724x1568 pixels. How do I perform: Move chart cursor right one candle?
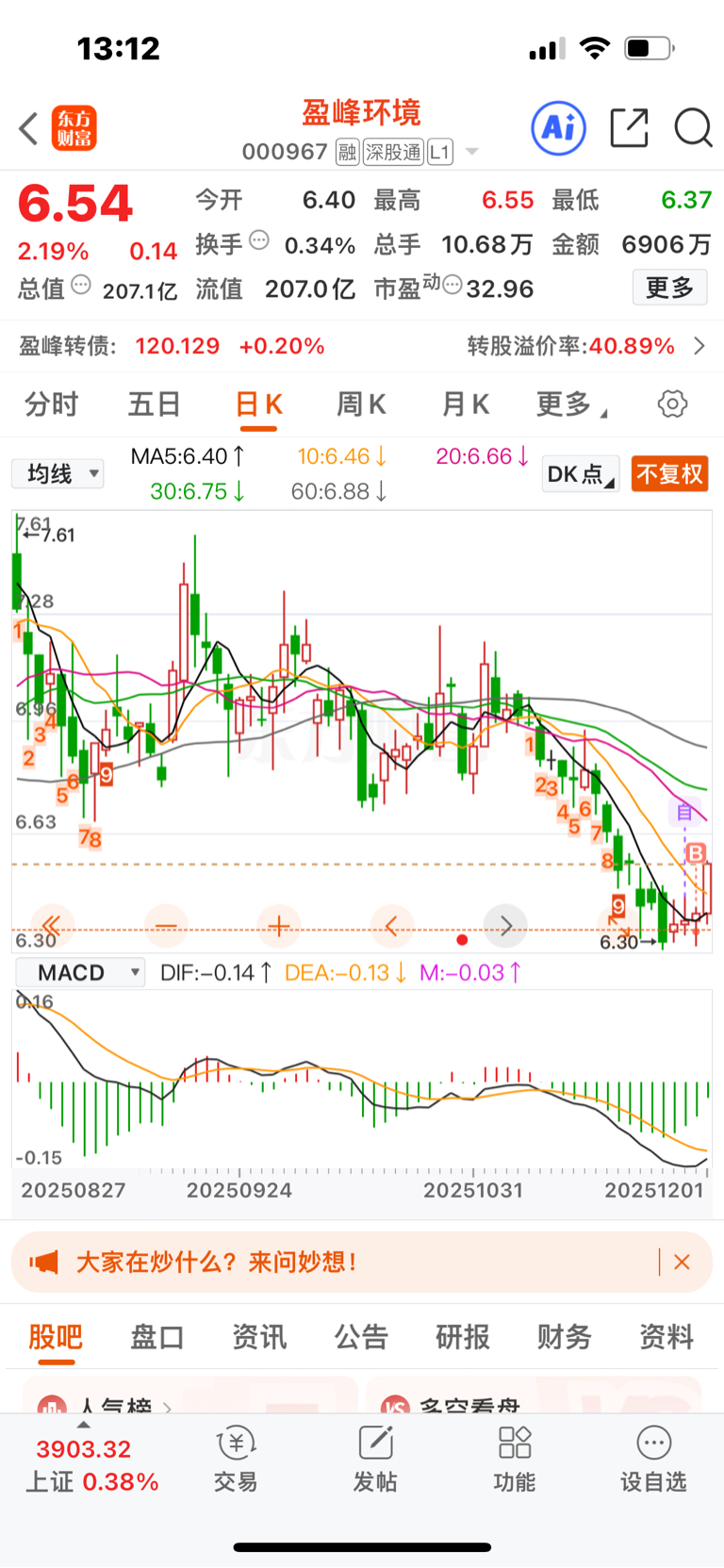coord(505,926)
